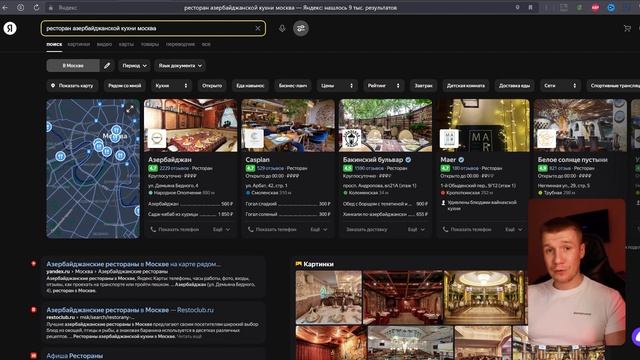Screen dimensions: 640x360
Task: Click the bookmark icon in address bar
Action: [530, 7]
